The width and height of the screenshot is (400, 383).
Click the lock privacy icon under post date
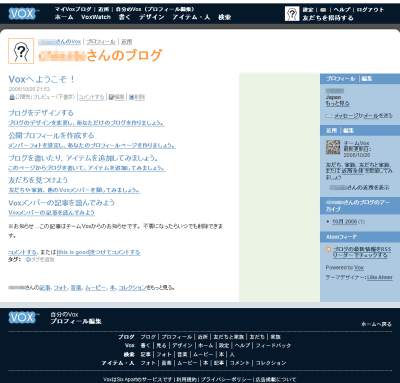click(12, 97)
